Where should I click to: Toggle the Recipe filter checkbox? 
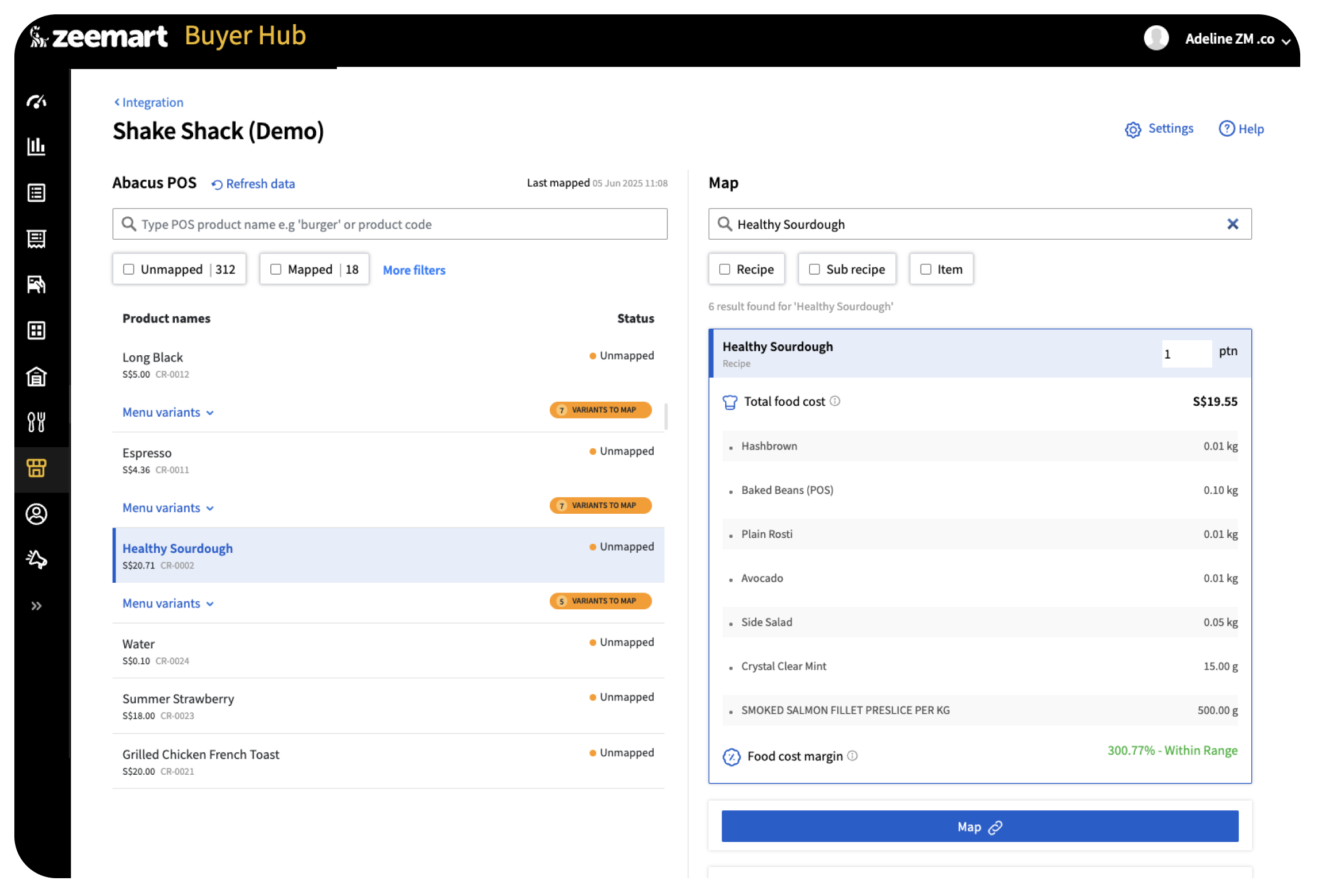click(x=725, y=269)
